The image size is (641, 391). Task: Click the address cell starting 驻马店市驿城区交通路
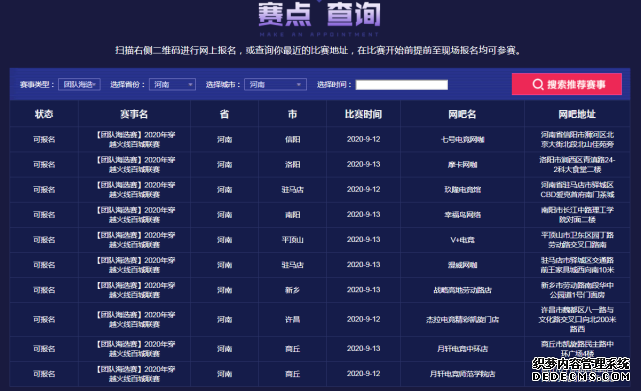pyautogui.click(x=577, y=265)
